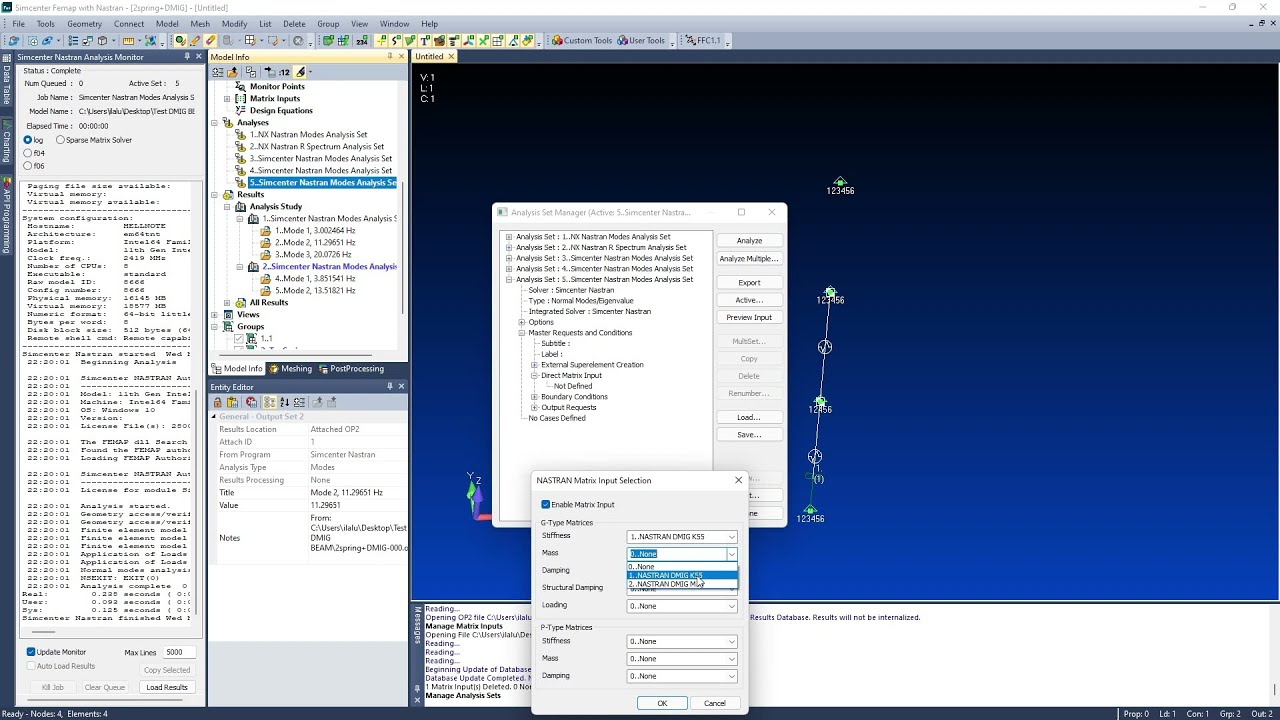The height and width of the screenshot is (720, 1280).
Task: Expand External Superelement Creation node
Action: point(534,365)
